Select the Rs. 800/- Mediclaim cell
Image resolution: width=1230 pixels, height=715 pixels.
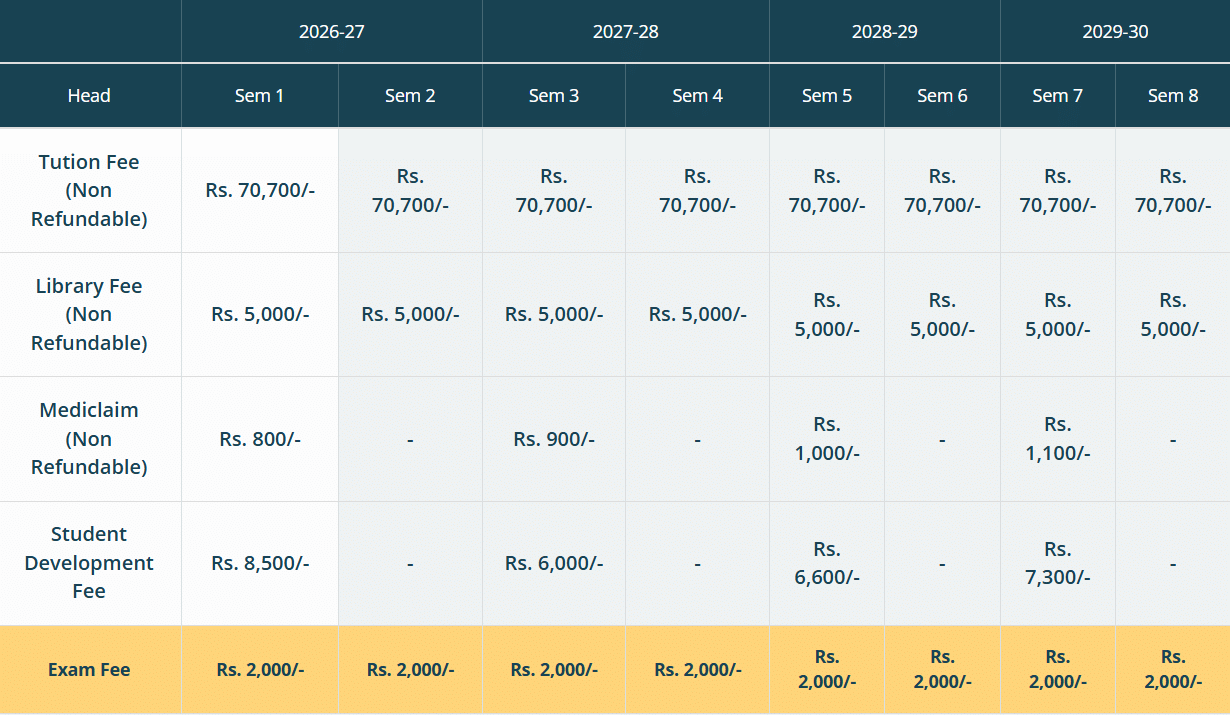[x=260, y=438]
